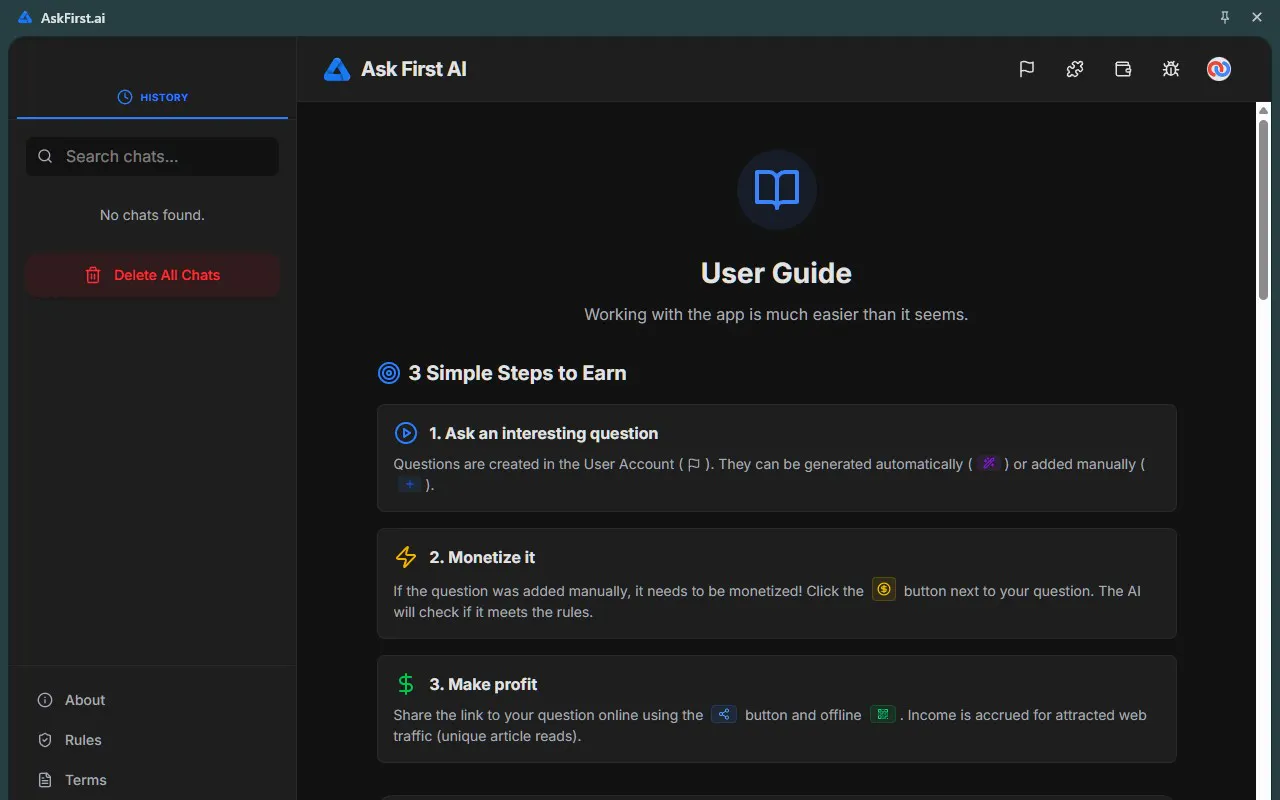
Task: Focus the Search chats field
Action: click(x=152, y=156)
